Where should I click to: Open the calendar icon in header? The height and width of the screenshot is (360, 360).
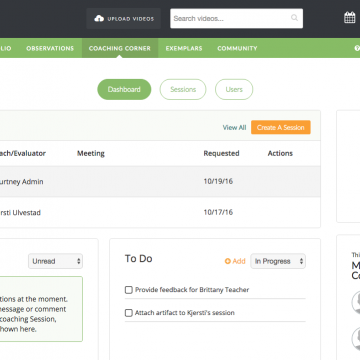[x=350, y=18]
